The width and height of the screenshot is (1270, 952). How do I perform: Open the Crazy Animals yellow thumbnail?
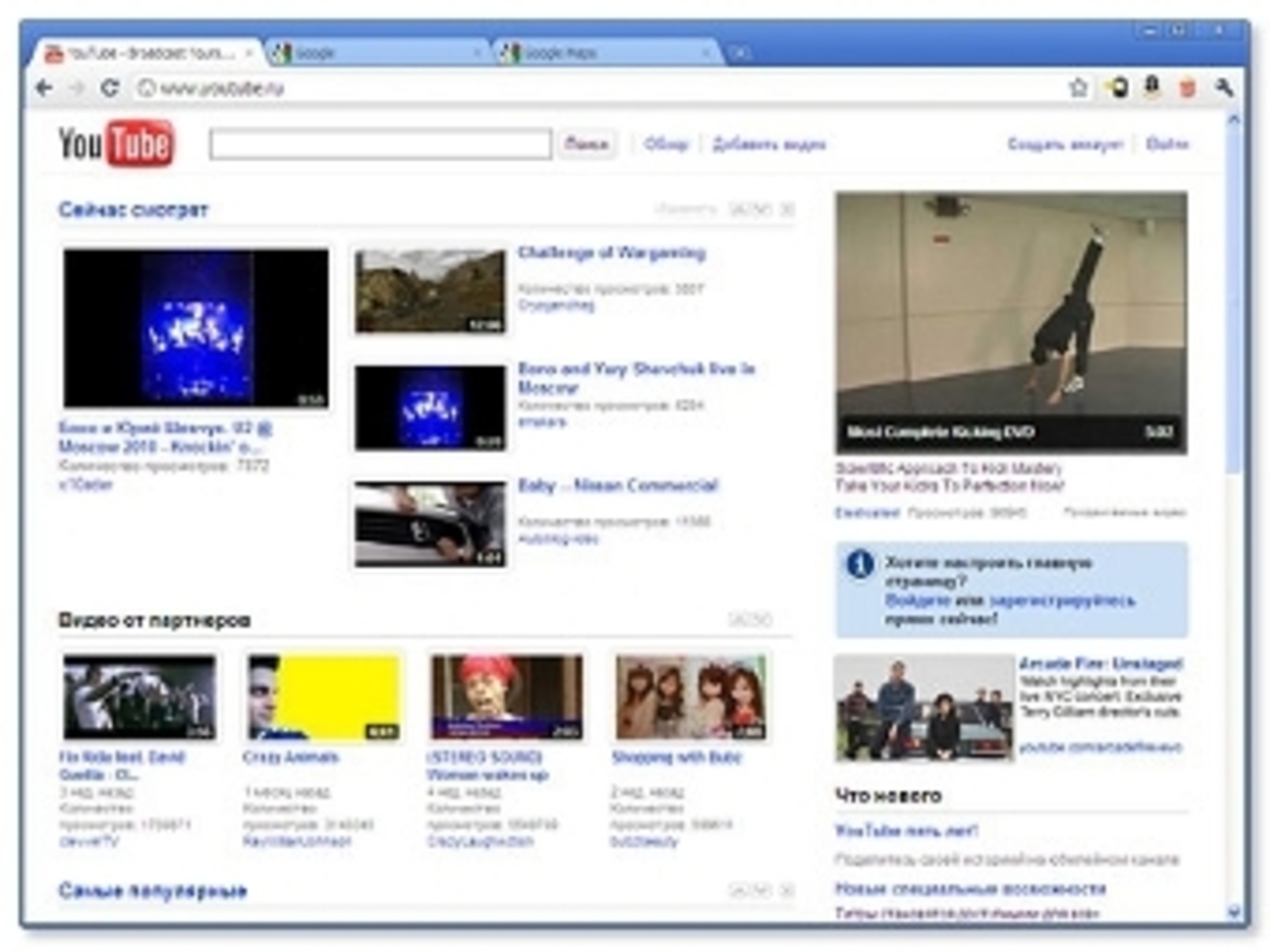[323, 697]
